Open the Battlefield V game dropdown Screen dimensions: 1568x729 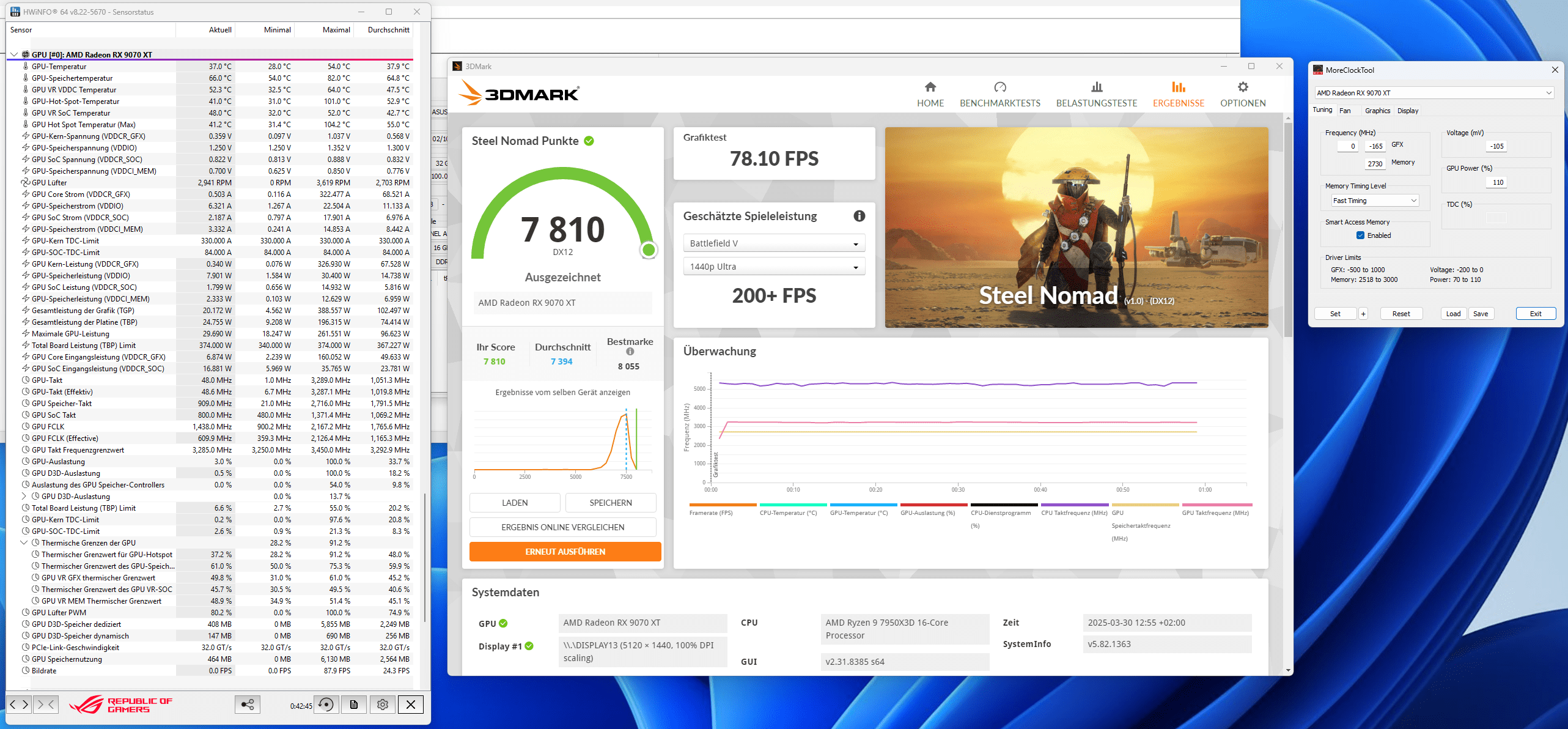click(773, 243)
